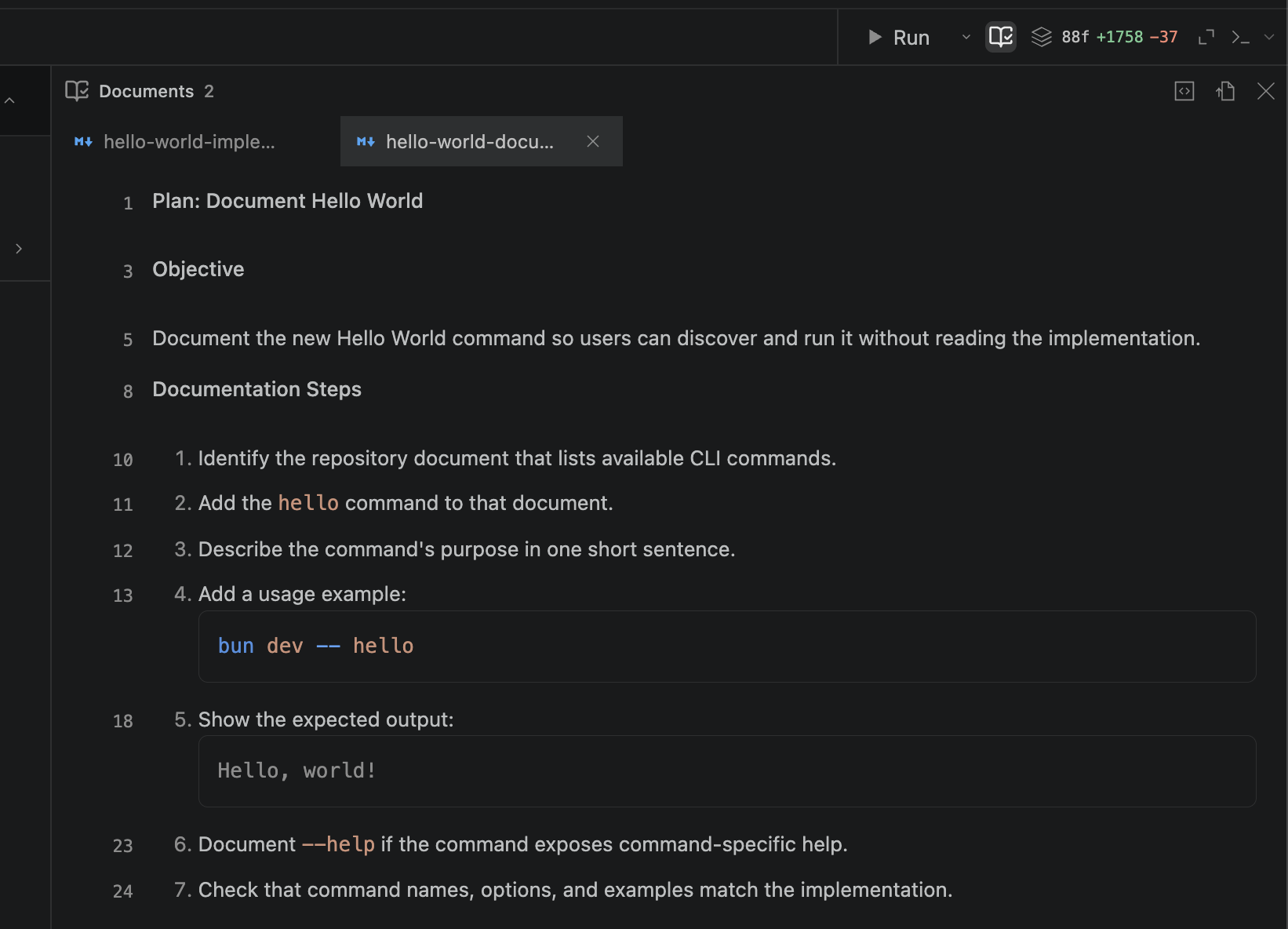Open the terminal icon in top toolbar
Viewport: 1288px width, 929px height.
coord(1240,37)
